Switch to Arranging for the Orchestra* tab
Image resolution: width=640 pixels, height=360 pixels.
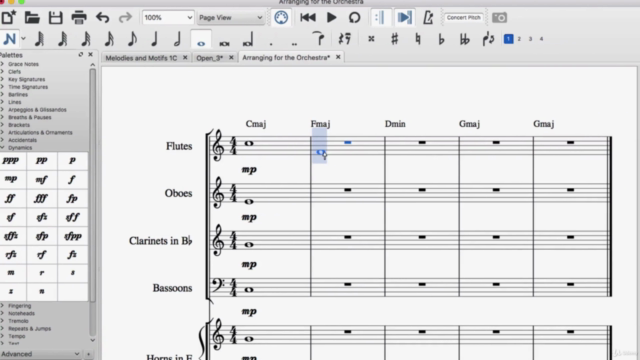(x=286, y=58)
